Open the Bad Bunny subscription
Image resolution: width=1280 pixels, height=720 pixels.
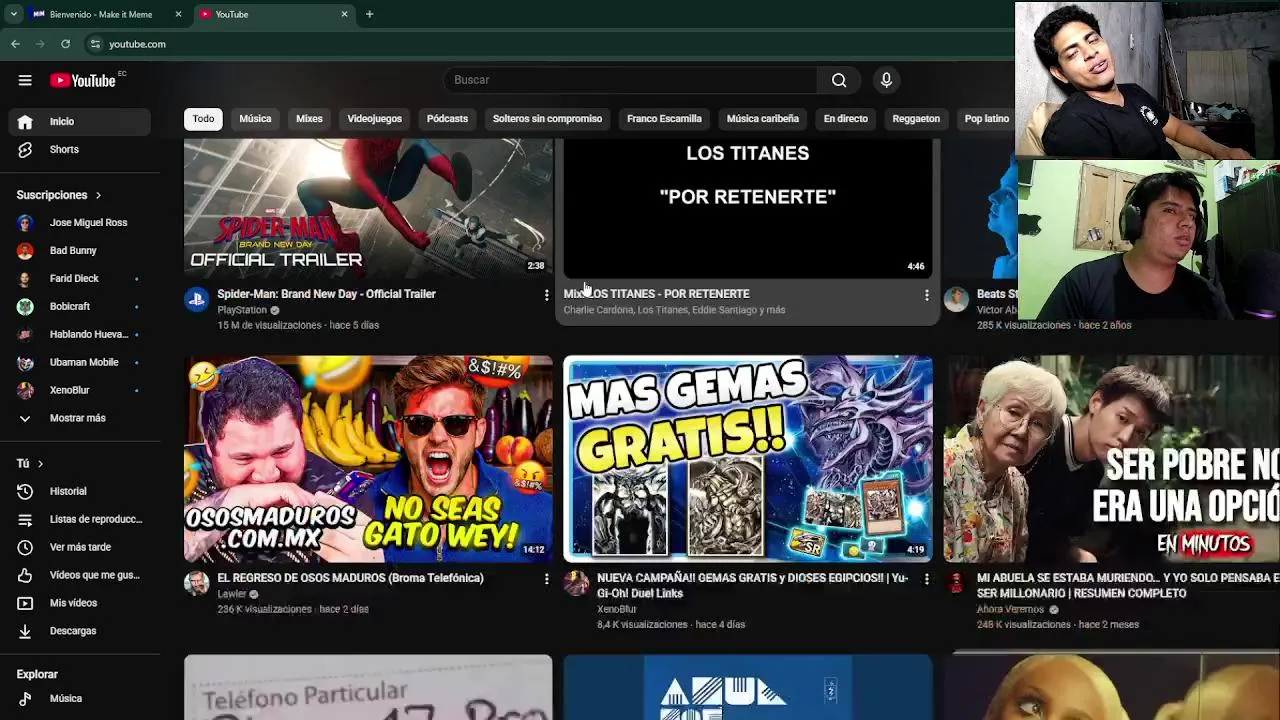tap(80, 250)
